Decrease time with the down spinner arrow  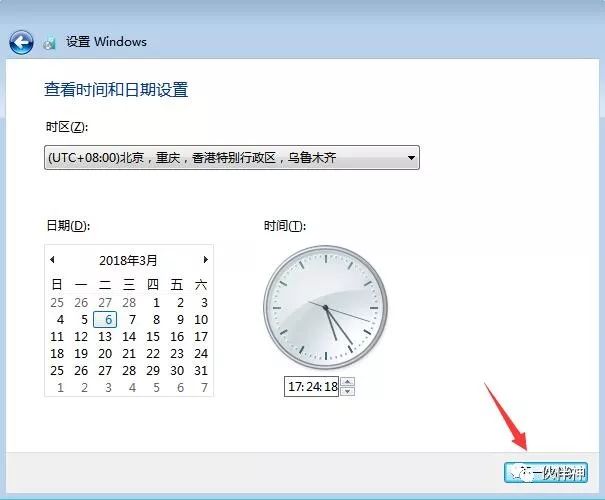pos(348,391)
